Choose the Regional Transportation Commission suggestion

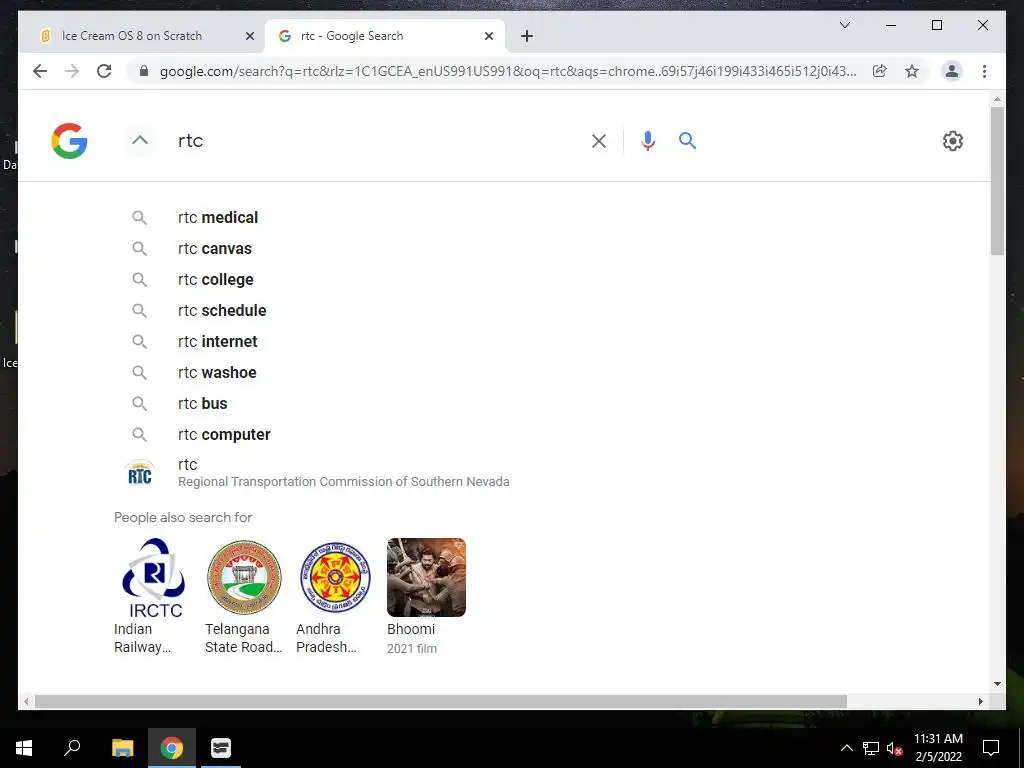coord(344,473)
